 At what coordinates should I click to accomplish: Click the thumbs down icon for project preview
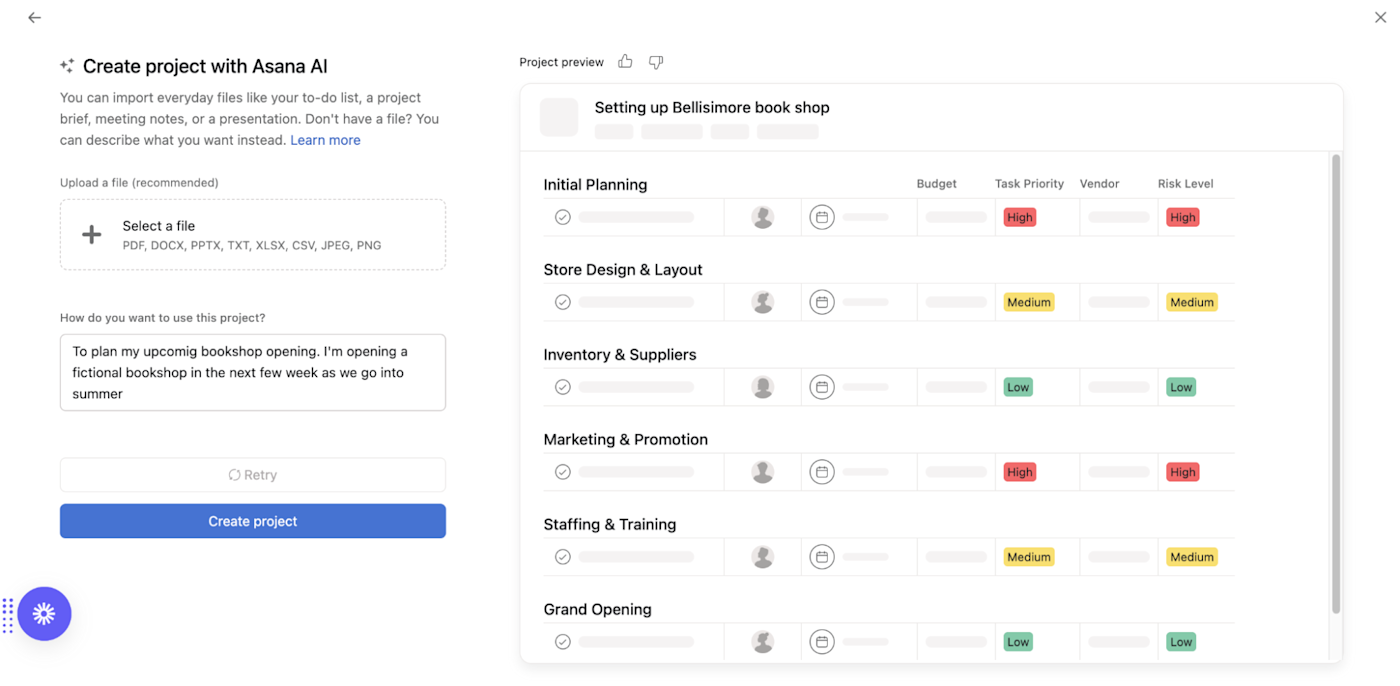click(656, 62)
